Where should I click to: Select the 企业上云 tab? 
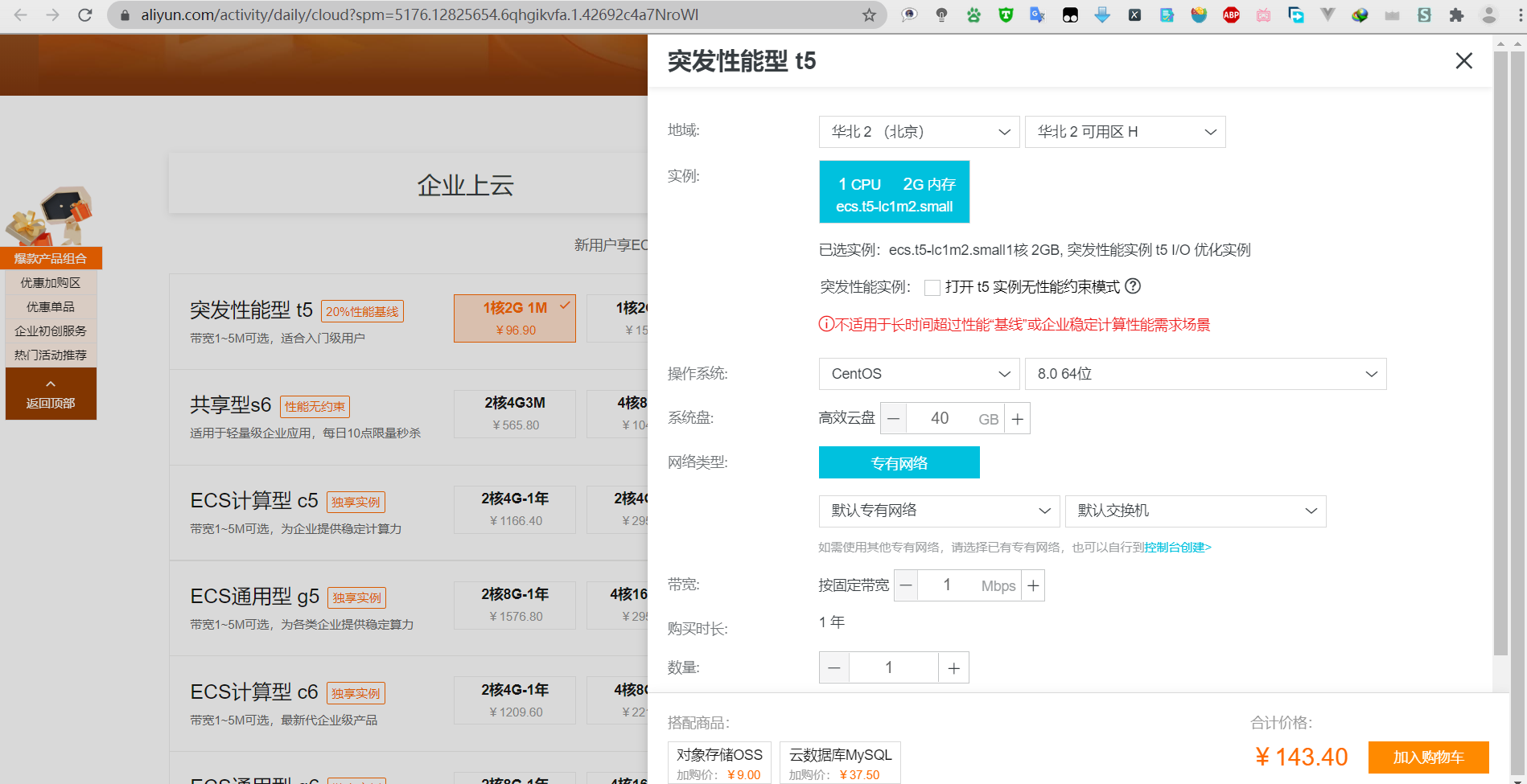click(465, 185)
